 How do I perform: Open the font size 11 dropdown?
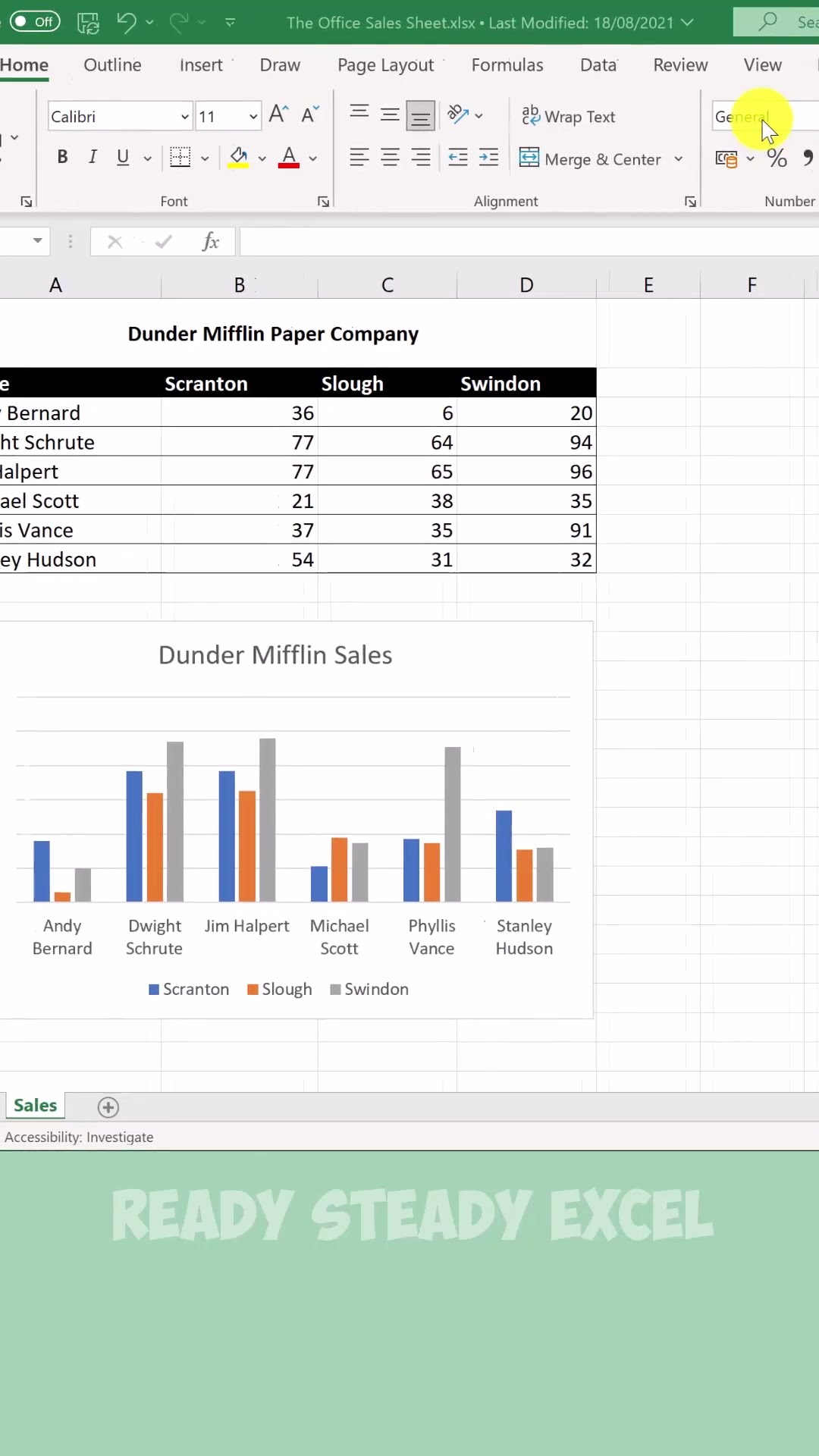point(253,117)
